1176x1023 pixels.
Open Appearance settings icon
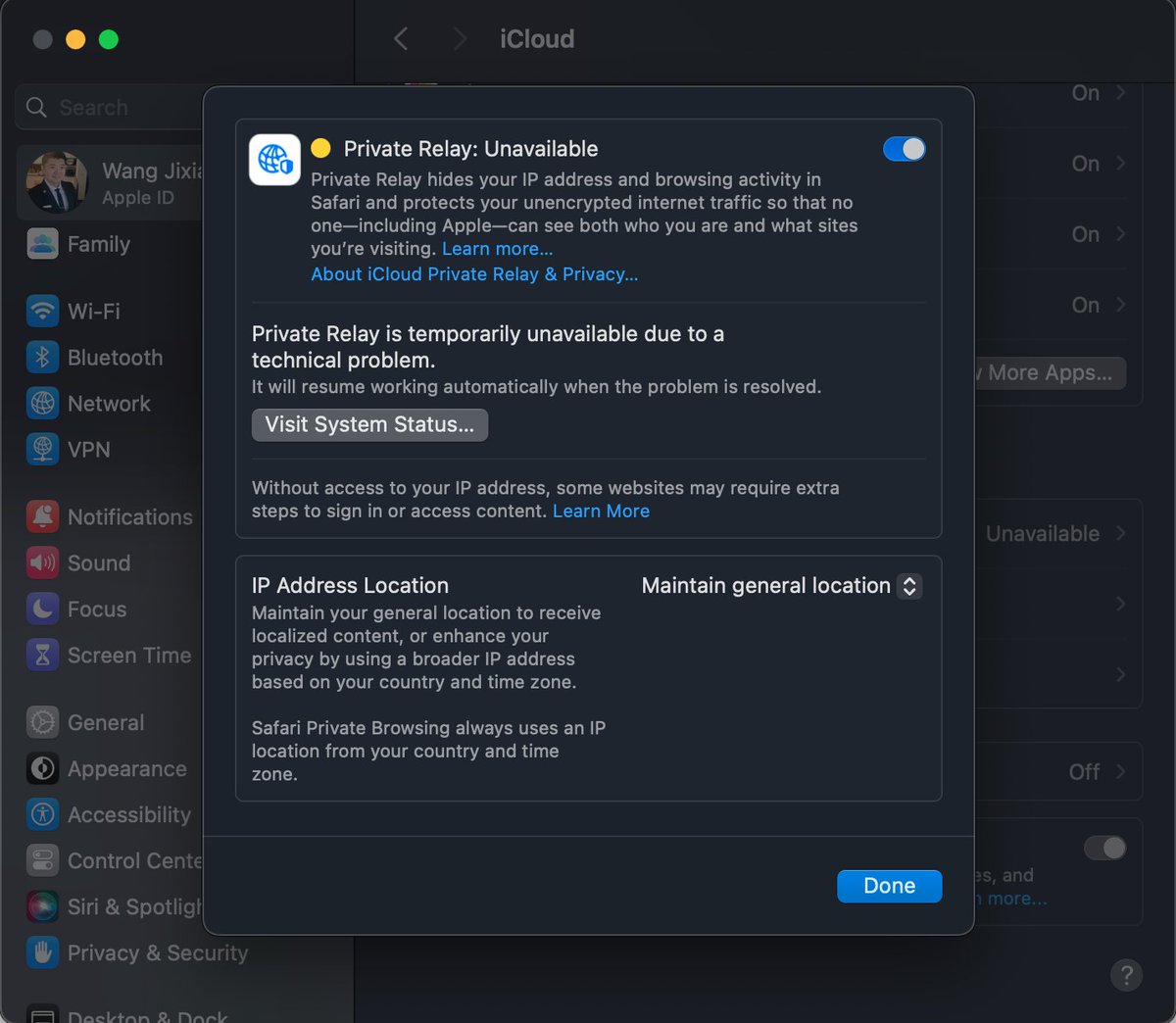[42, 768]
